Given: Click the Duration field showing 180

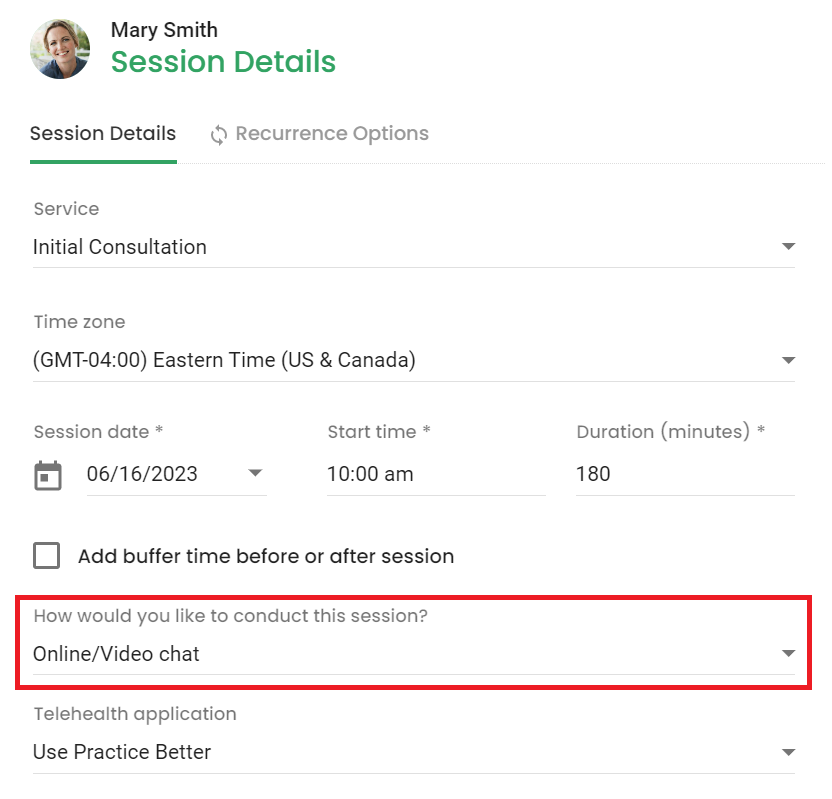Looking at the screenshot, I should point(685,474).
